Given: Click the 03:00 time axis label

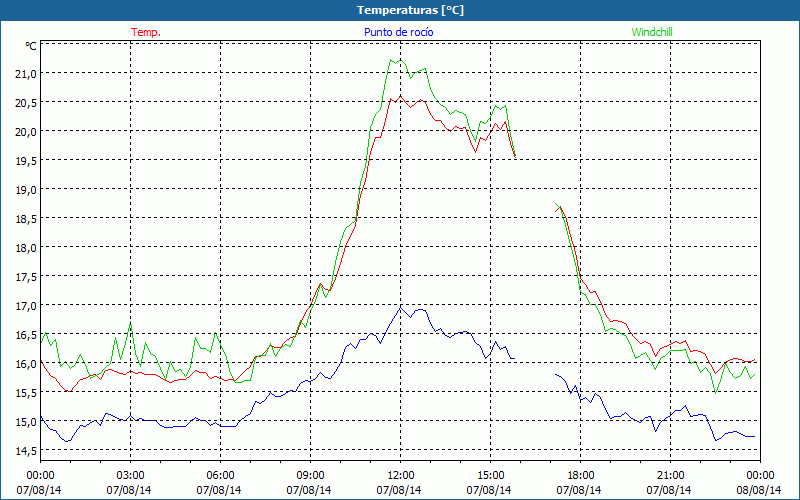Looking at the screenshot, I should (x=131, y=475).
